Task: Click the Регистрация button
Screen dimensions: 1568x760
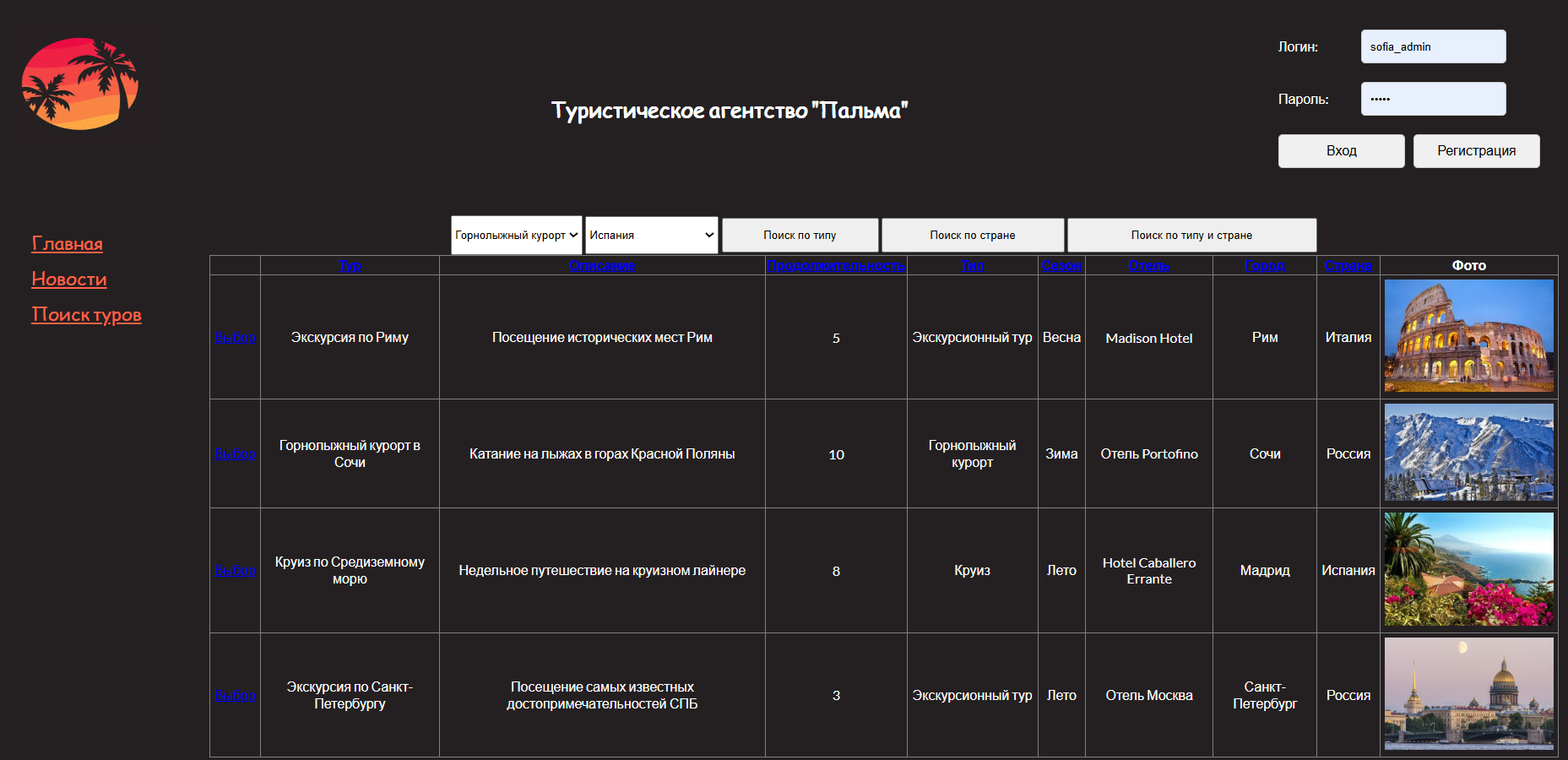Action: (1476, 151)
